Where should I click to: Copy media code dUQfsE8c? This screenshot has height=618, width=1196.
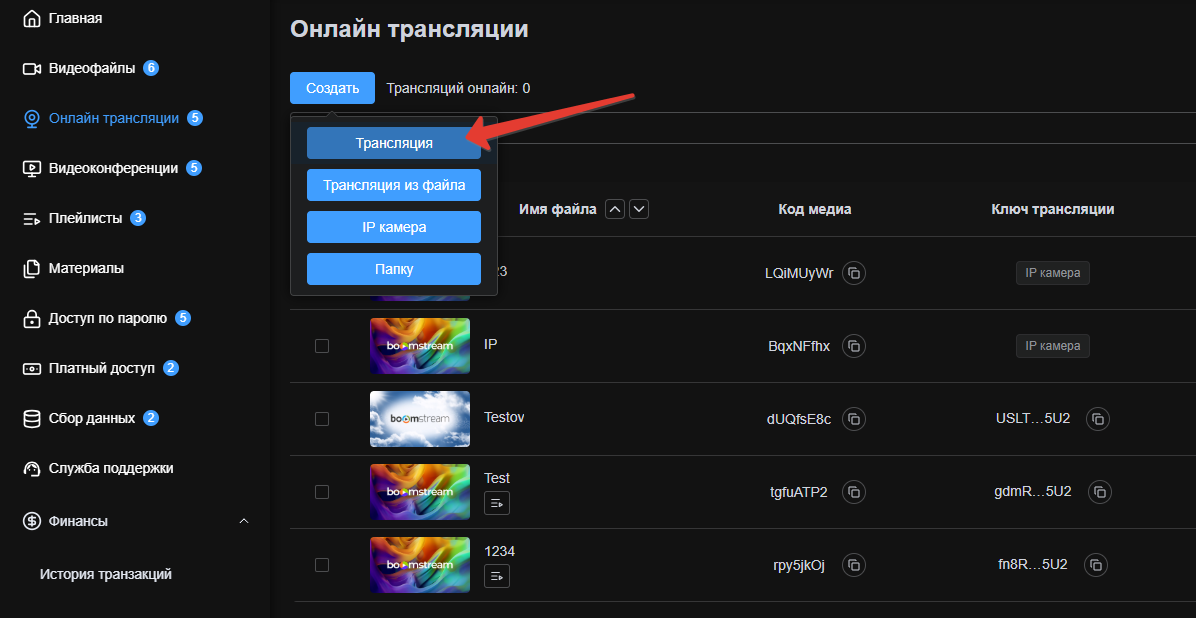[x=854, y=419]
